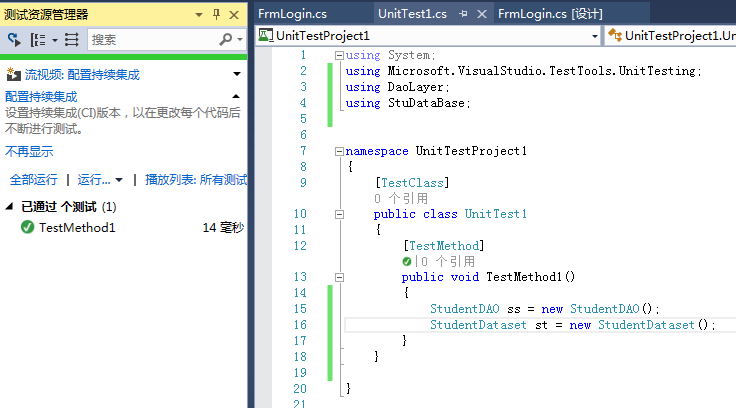Switch to FrmLogin.cs tab
This screenshot has width=736, height=408.
[x=292, y=14]
